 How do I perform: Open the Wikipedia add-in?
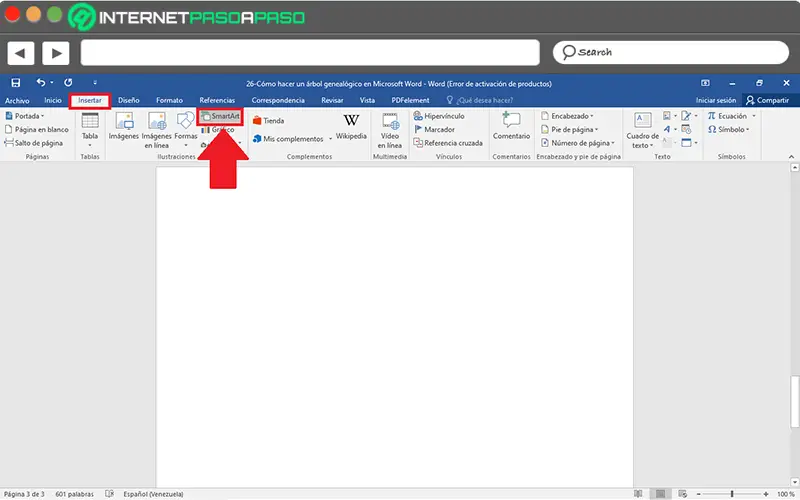click(x=351, y=127)
